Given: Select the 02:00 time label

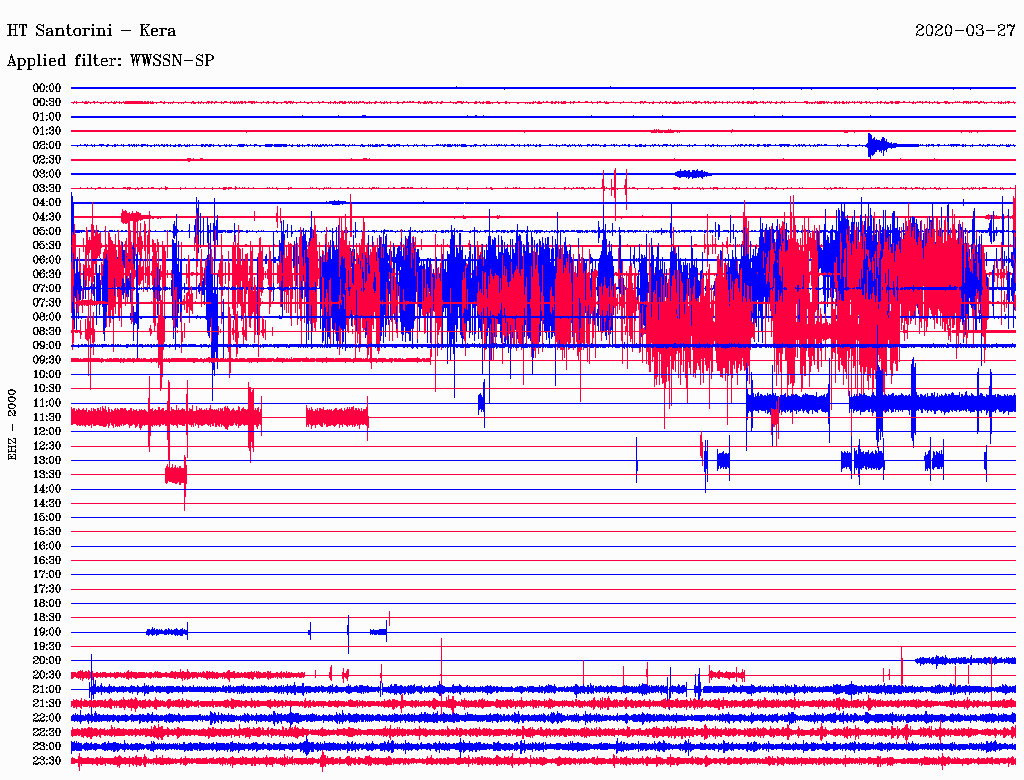Looking at the screenshot, I should click(47, 146).
